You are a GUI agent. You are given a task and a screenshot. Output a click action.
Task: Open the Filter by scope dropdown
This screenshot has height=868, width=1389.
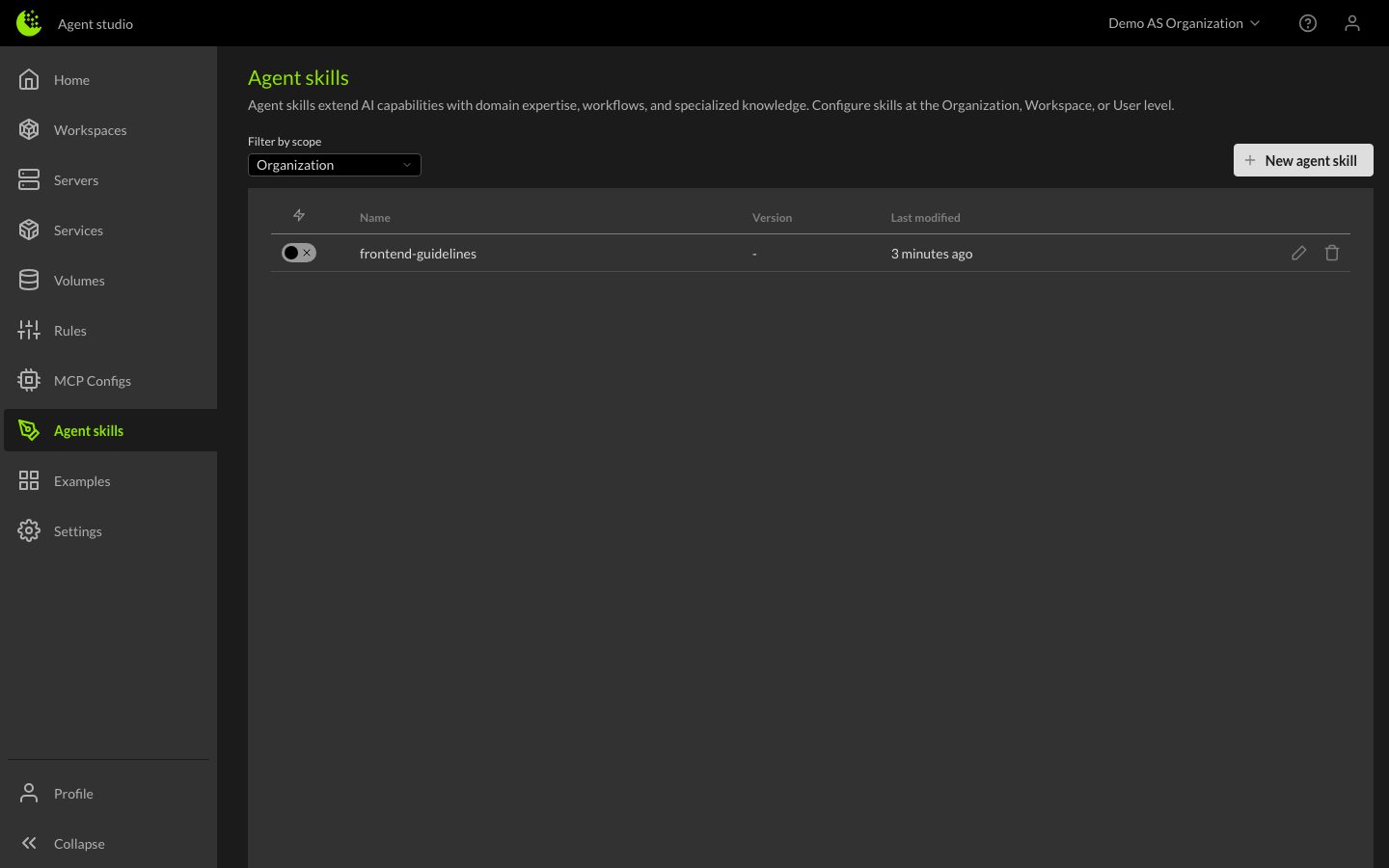click(334, 165)
